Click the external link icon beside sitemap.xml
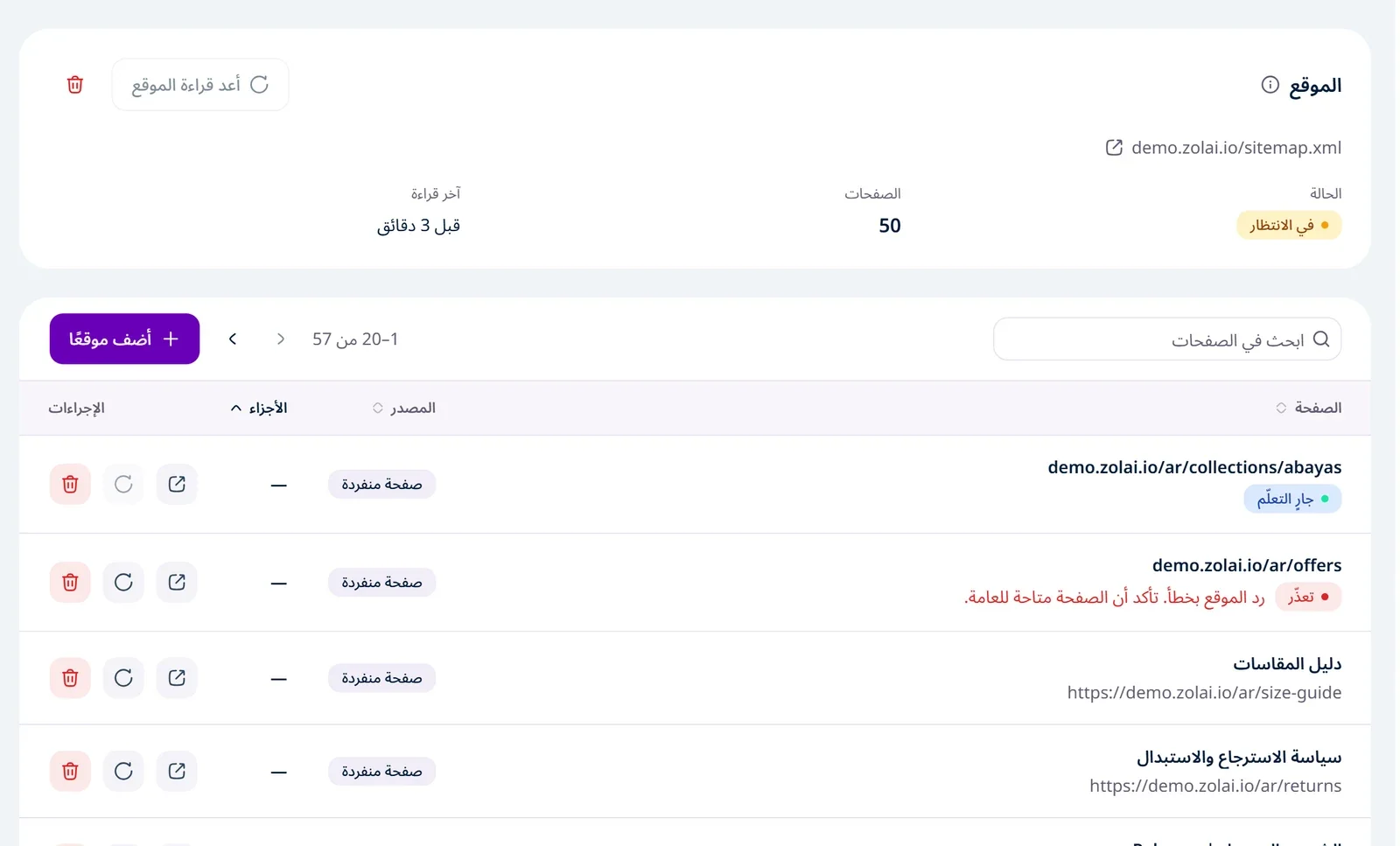The image size is (1400, 846). coord(1114,148)
